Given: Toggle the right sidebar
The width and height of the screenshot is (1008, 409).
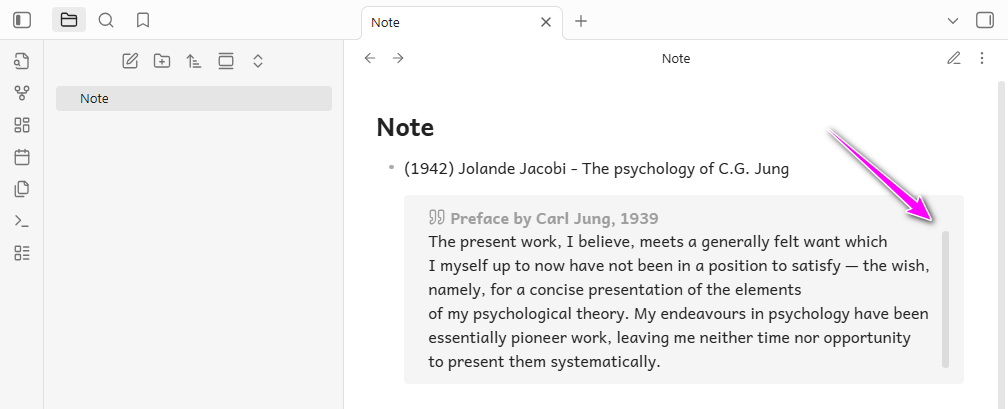Looking at the screenshot, I should tap(984, 20).
